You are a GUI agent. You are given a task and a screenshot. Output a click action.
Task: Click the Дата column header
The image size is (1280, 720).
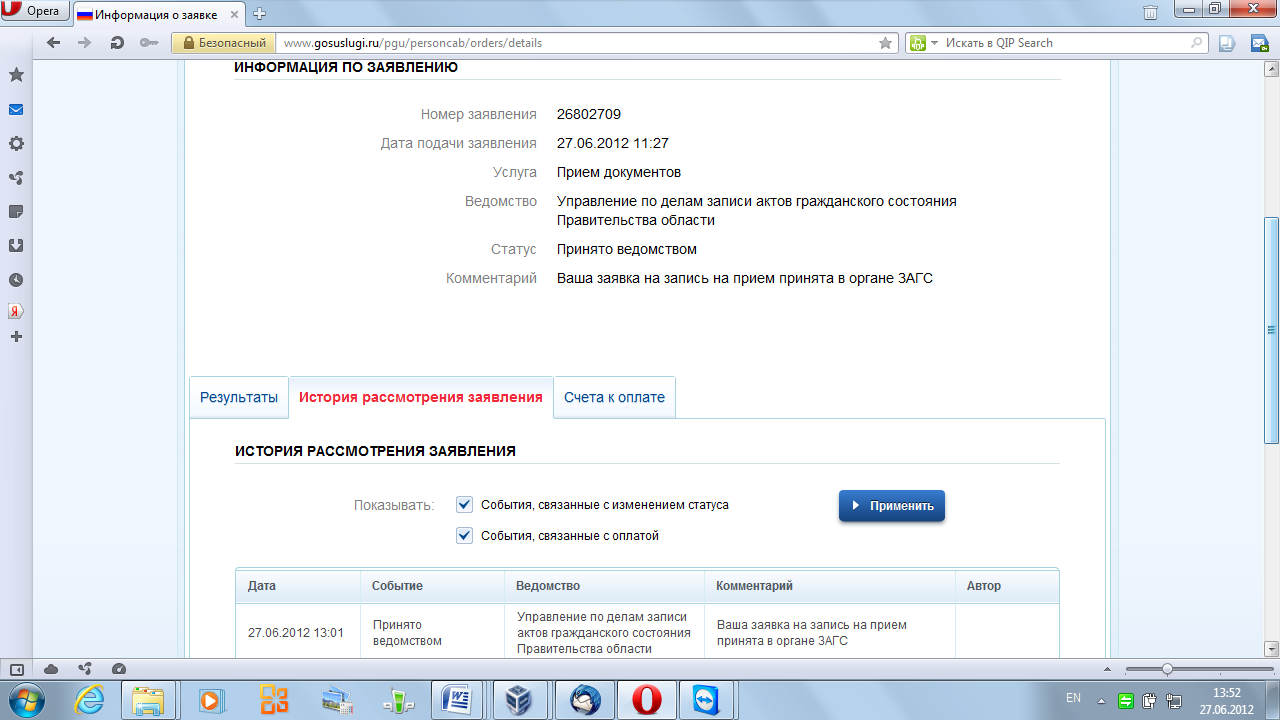click(x=298, y=586)
